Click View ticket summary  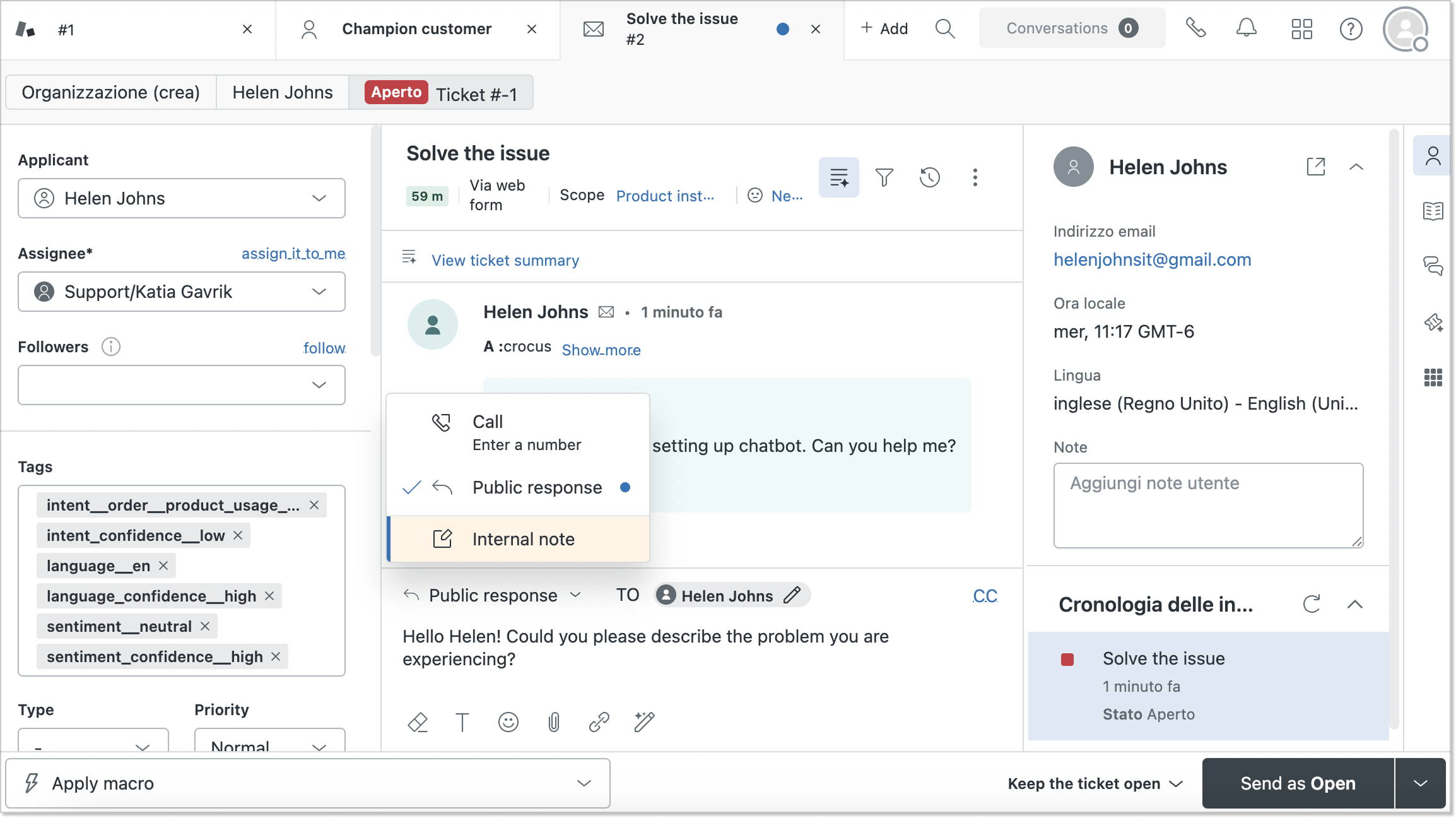click(x=504, y=260)
